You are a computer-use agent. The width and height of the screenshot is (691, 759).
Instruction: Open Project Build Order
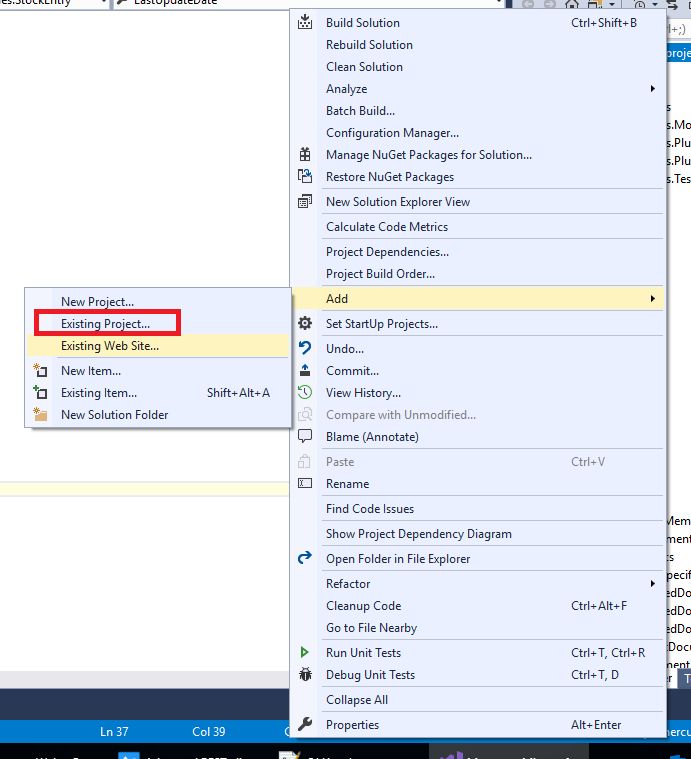click(x=380, y=273)
